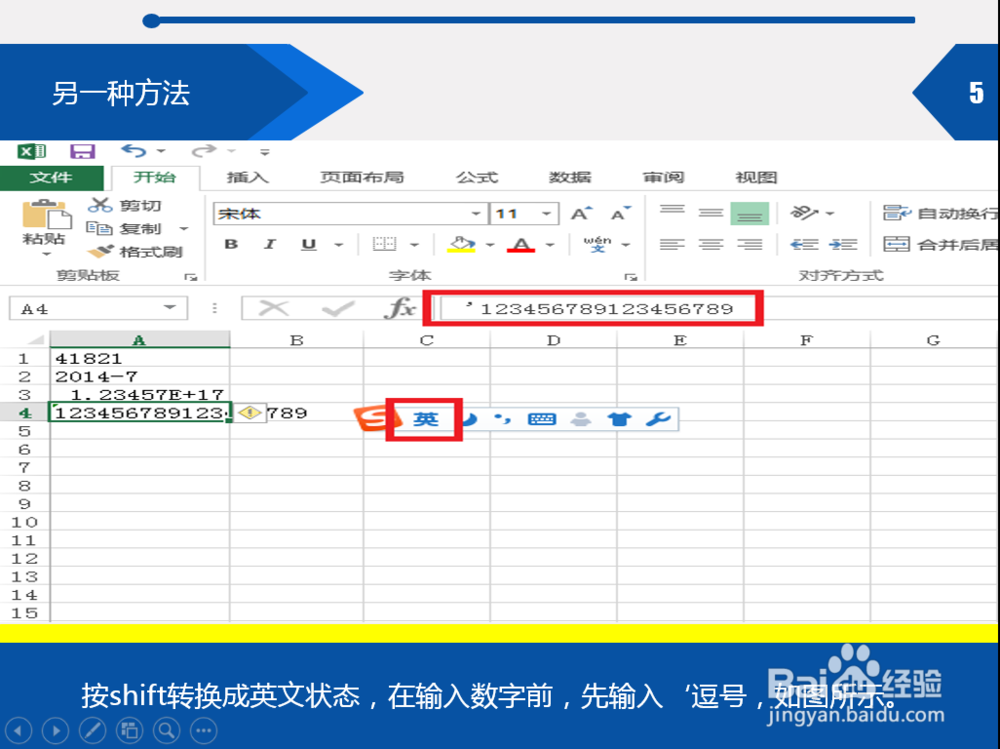Open the Sogou input soft keyboard icon
1000x749 pixels.
[x=541, y=418]
